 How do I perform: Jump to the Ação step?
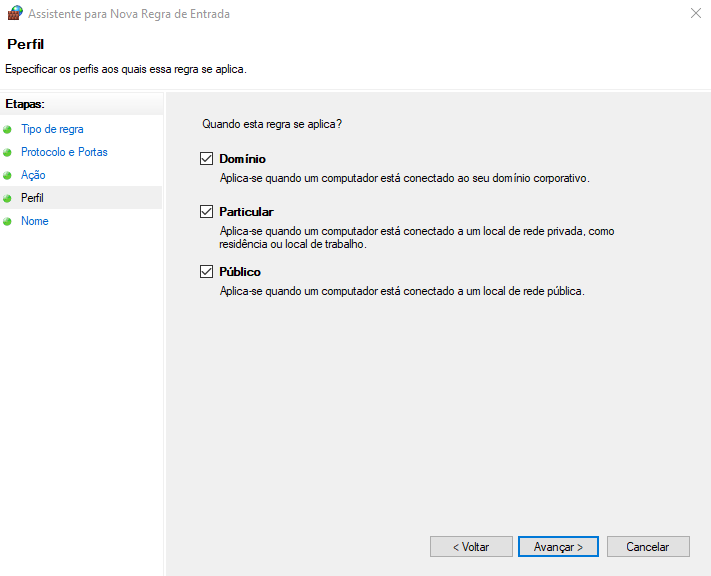coord(33,176)
